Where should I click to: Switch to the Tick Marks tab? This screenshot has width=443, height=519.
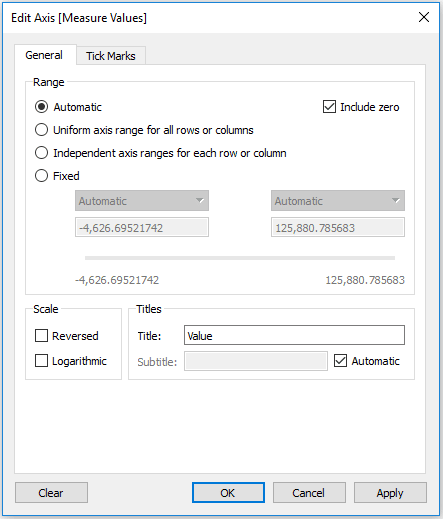(111, 56)
